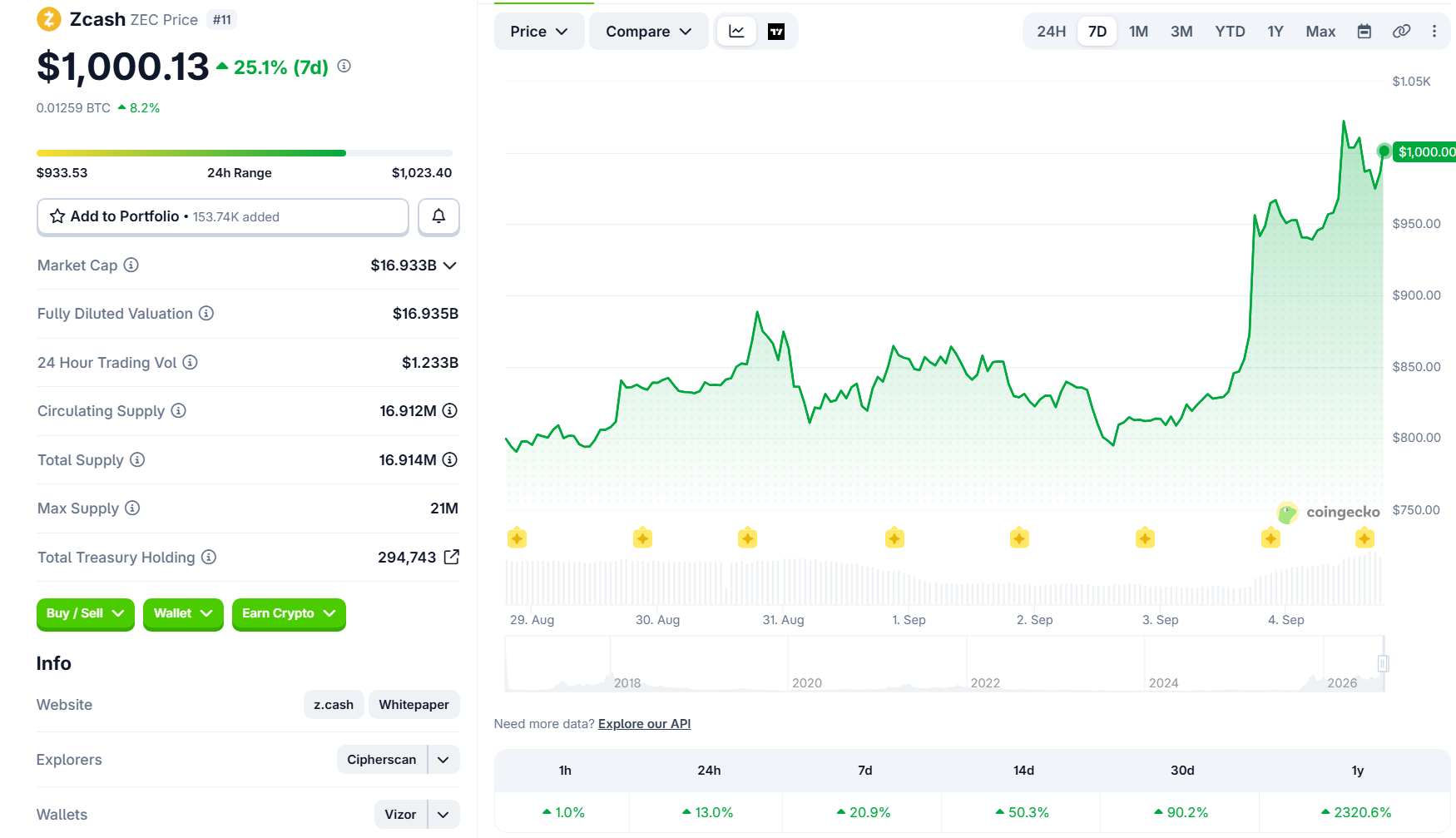1456x838 pixels.
Task: Follow the Explore our API link
Action: (x=644, y=724)
